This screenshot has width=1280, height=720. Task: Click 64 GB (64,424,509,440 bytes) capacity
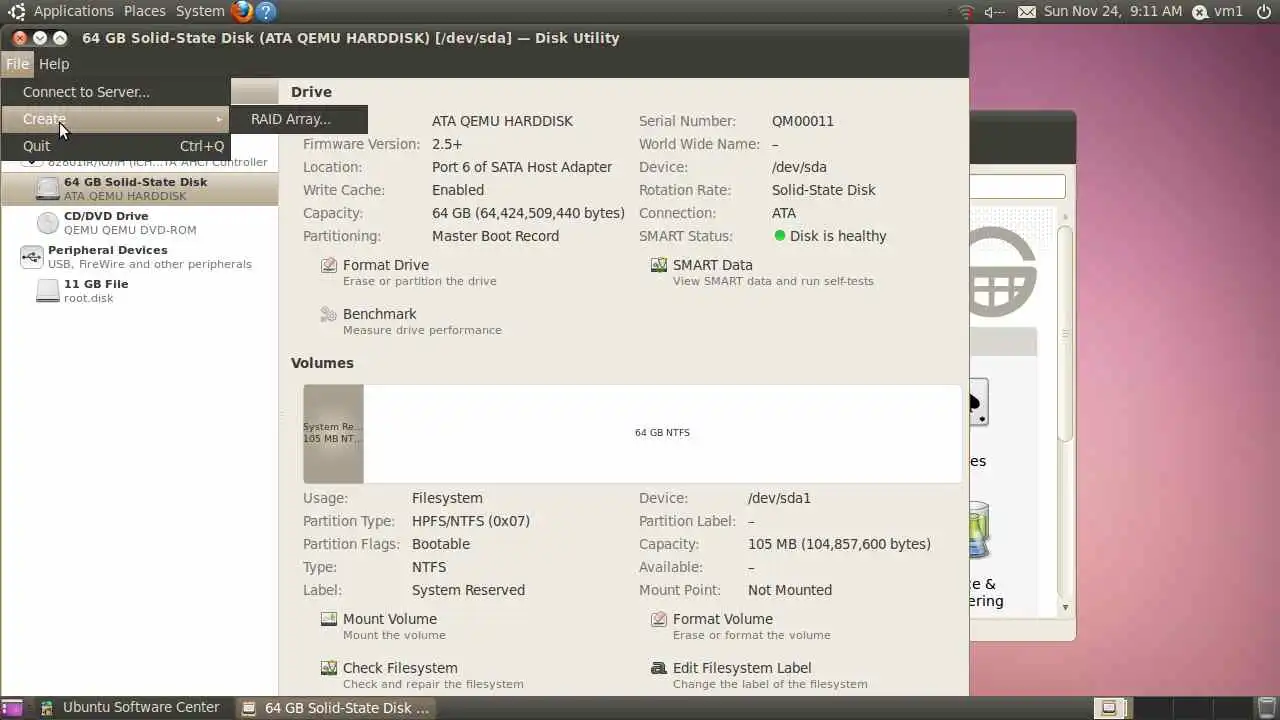(x=528, y=213)
